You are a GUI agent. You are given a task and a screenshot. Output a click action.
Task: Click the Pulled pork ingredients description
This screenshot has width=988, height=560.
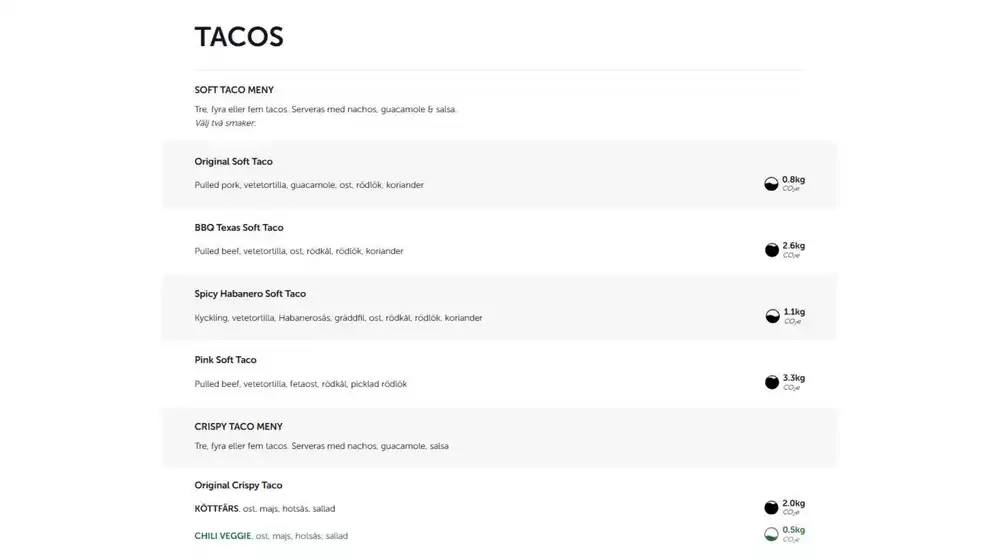(x=309, y=185)
